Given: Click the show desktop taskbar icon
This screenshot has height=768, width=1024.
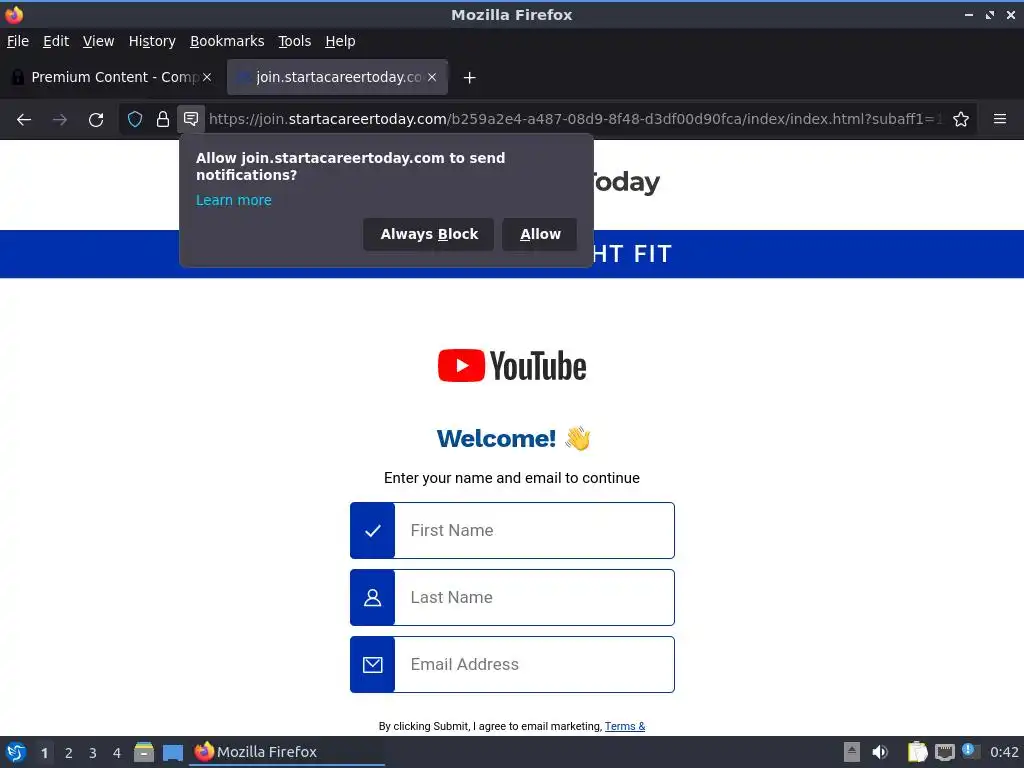Looking at the screenshot, I should pyautogui.click(x=172, y=752).
